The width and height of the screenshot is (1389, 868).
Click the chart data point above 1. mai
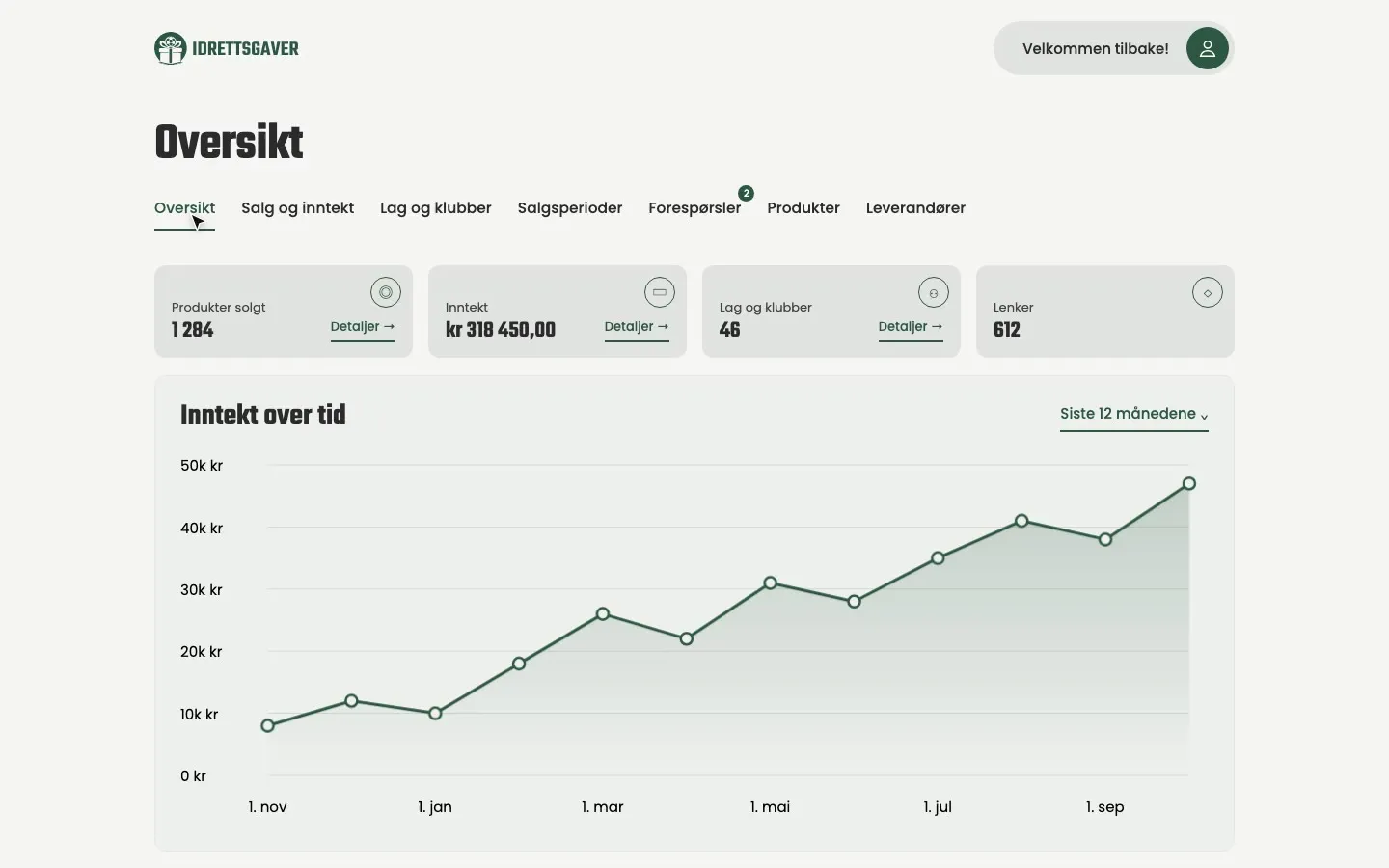[x=771, y=583]
